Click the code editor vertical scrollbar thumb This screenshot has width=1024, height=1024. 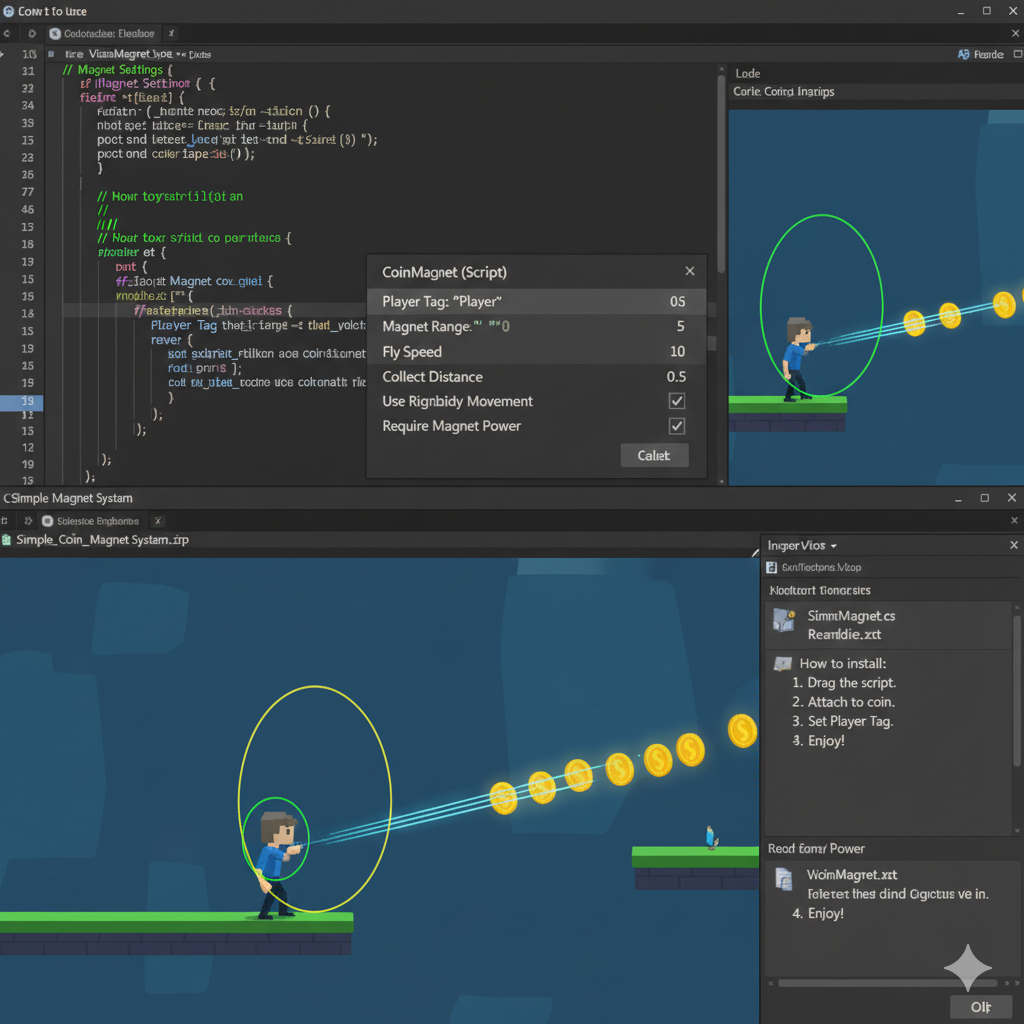721,173
